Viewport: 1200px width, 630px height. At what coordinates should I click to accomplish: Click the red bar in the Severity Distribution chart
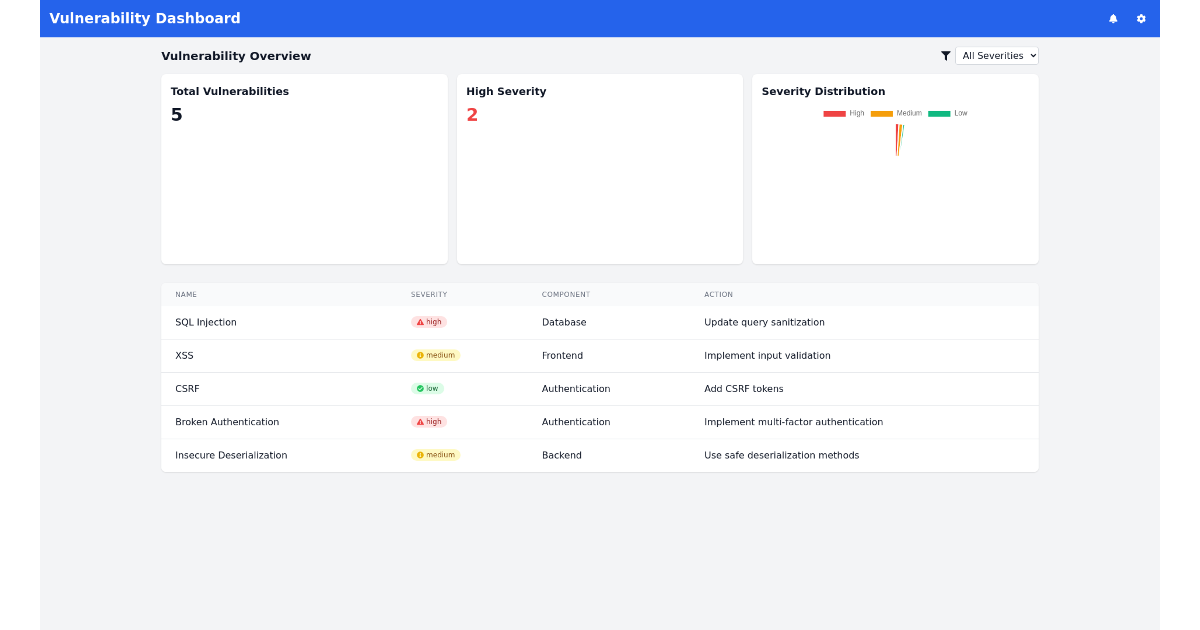[x=899, y=138]
